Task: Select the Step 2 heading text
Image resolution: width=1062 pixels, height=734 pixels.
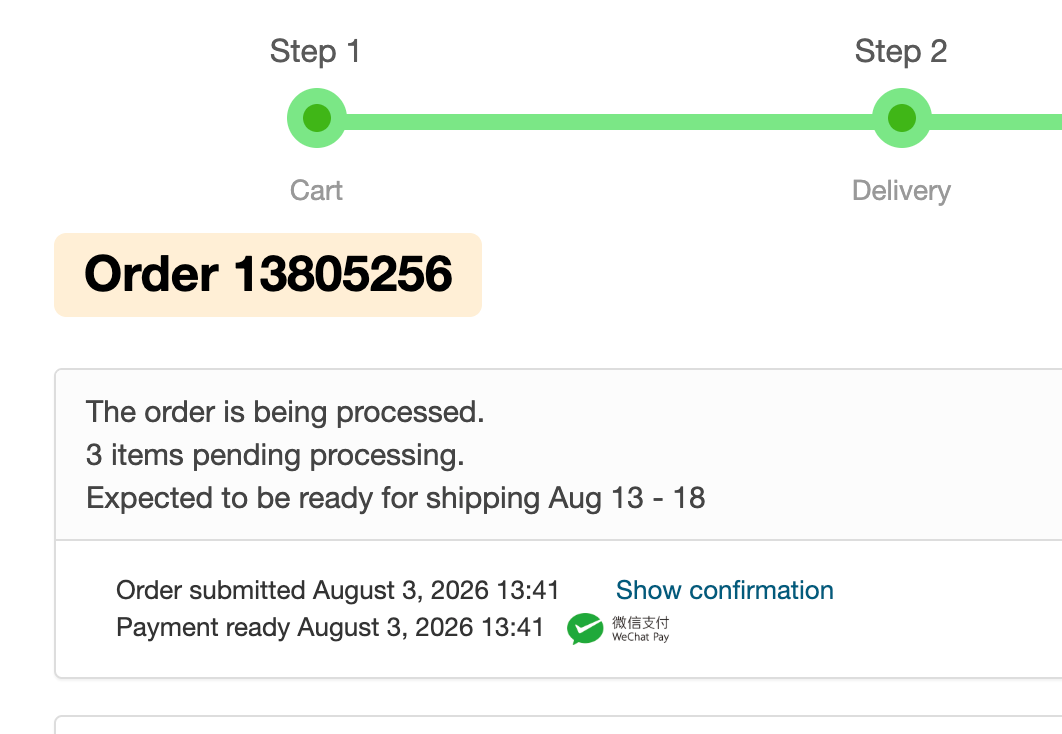Action: (901, 51)
